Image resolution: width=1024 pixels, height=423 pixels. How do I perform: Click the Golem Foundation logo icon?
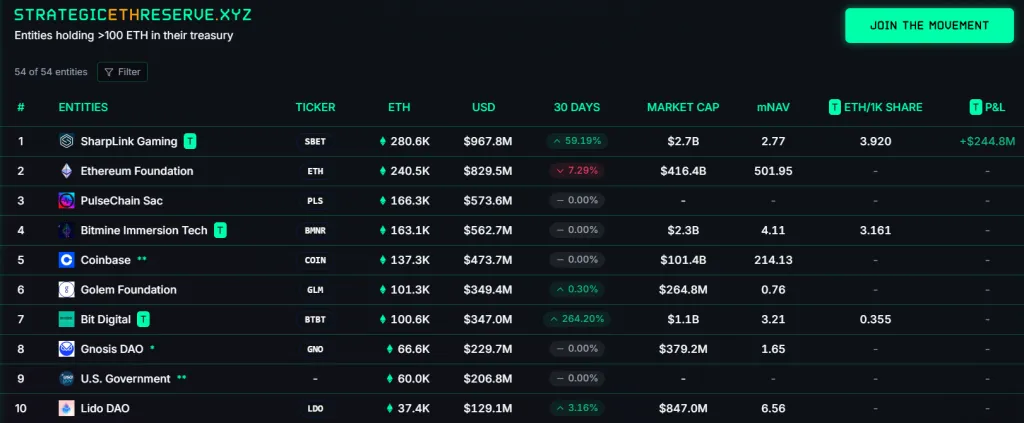click(x=66, y=290)
